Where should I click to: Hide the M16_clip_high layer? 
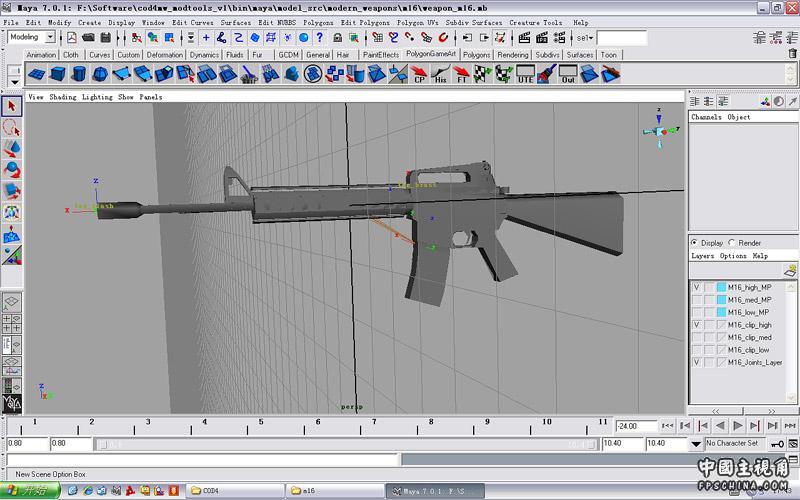tap(697, 325)
